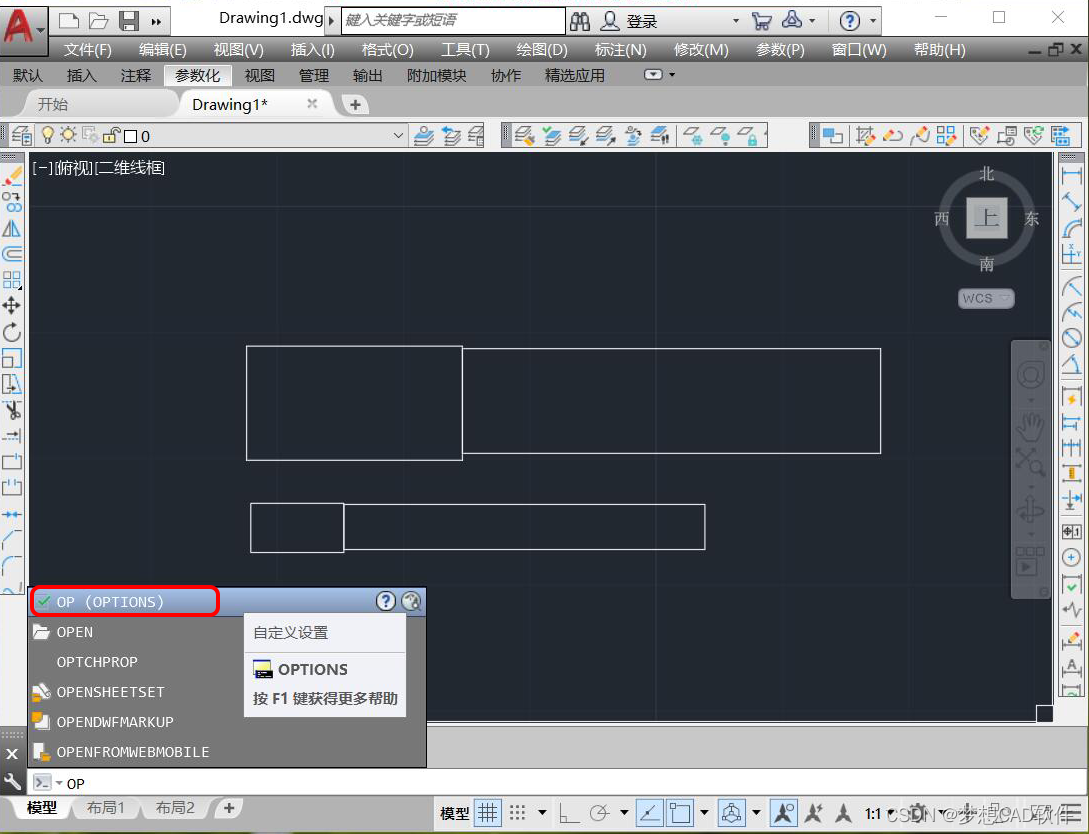
Task: Click the New drawing icon in title bar
Action: [x=69, y=21]
